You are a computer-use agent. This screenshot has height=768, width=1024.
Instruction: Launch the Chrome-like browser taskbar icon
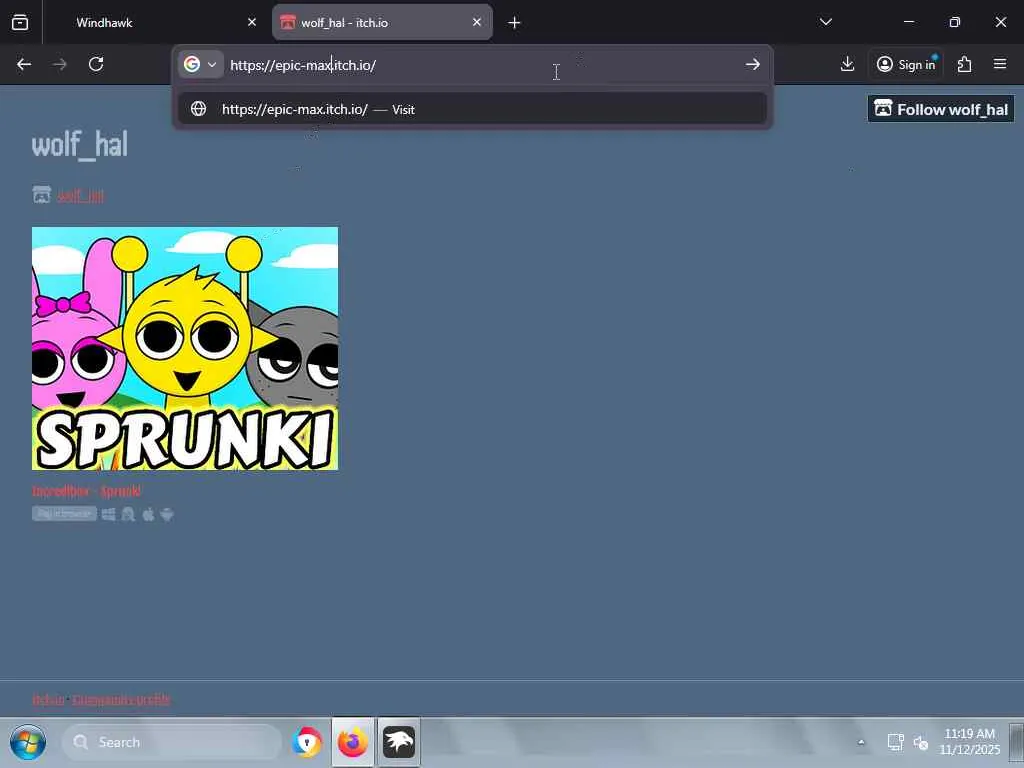point(307,743)
